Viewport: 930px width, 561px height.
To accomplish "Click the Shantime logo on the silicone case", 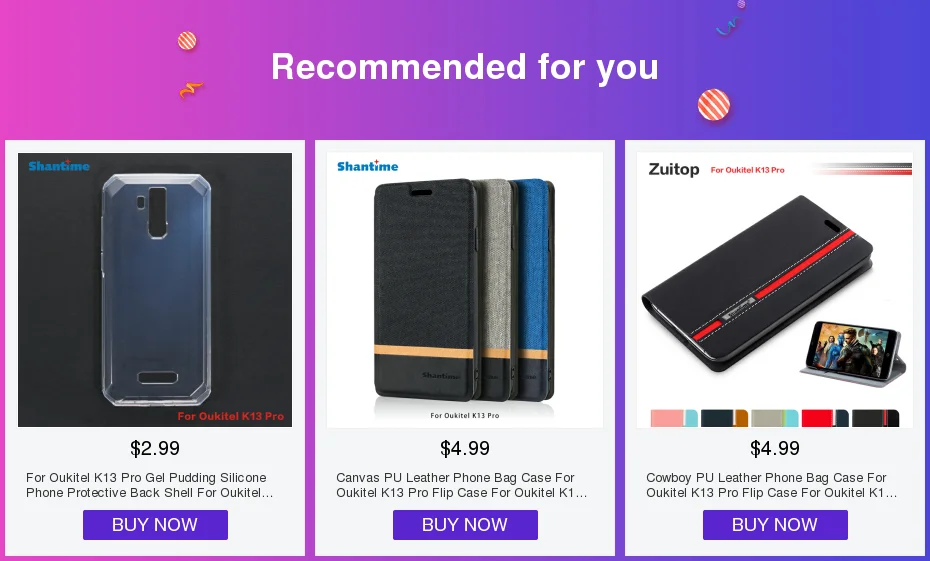I will (59, 165).
